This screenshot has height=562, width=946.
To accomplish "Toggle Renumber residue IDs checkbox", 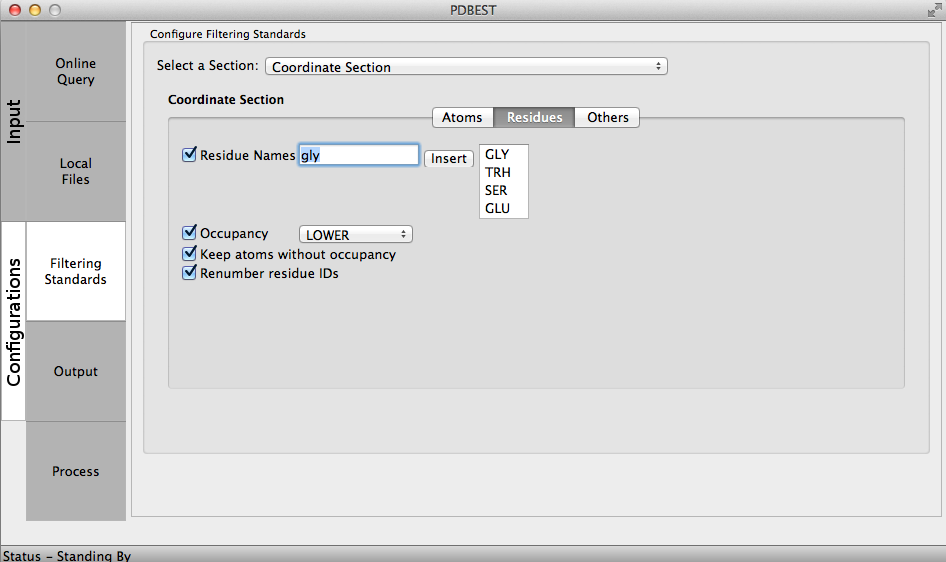I will click(189, 273).
